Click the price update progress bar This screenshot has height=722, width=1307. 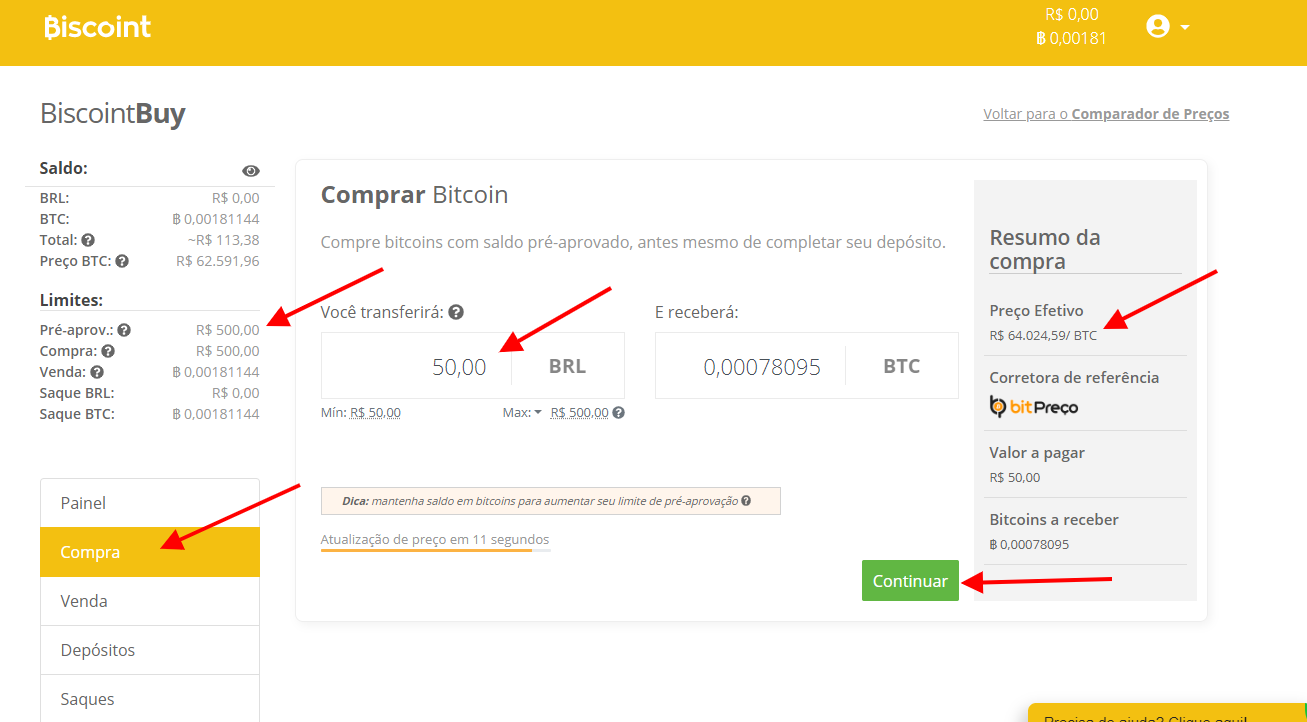pyautogui.click(x=435, y=550)
